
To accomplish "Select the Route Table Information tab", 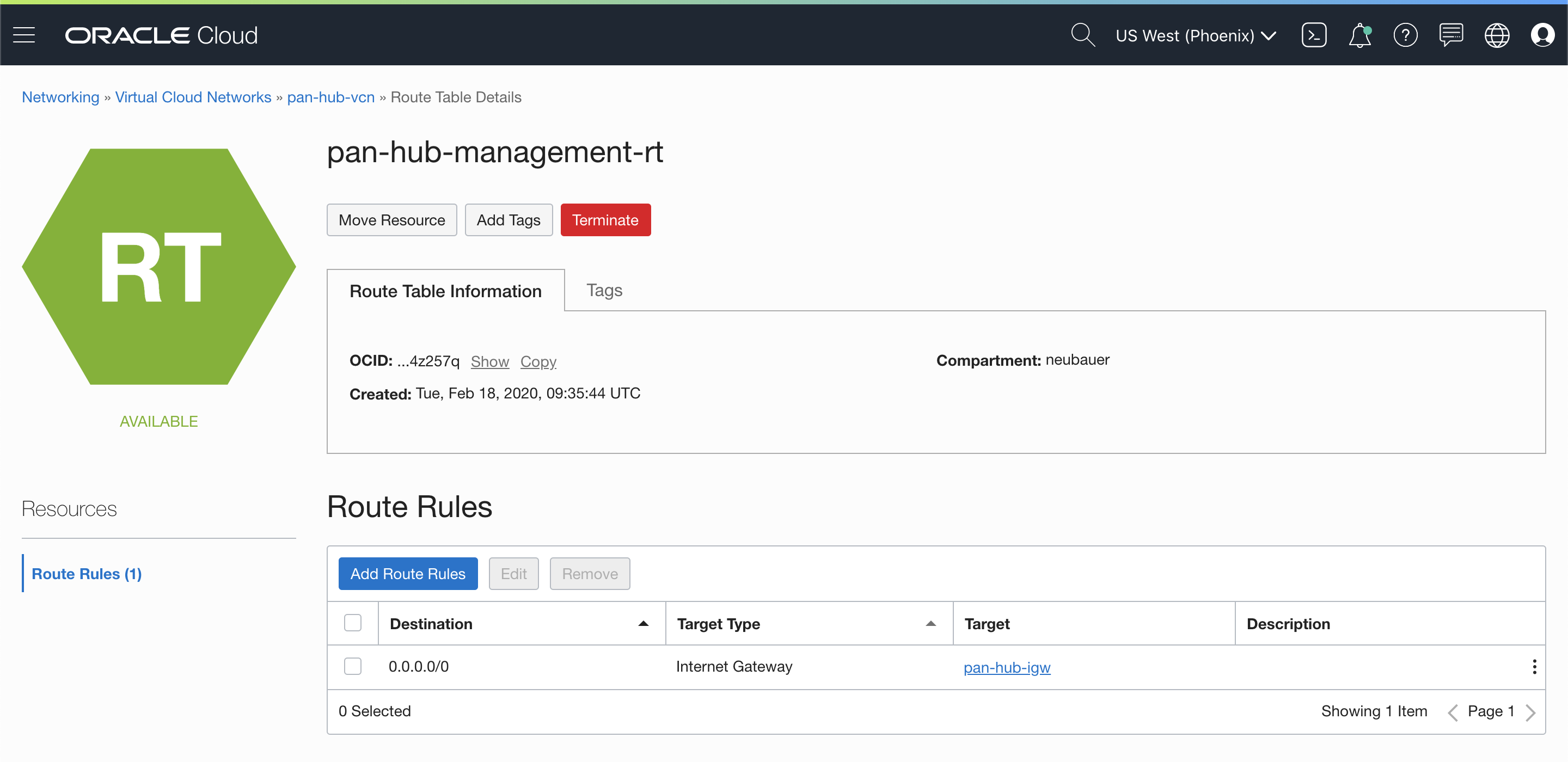I will tap(445, 291).
